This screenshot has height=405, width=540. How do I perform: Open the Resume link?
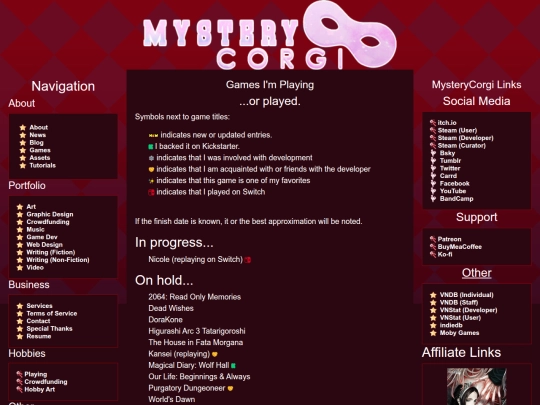[x=39, y=336]
